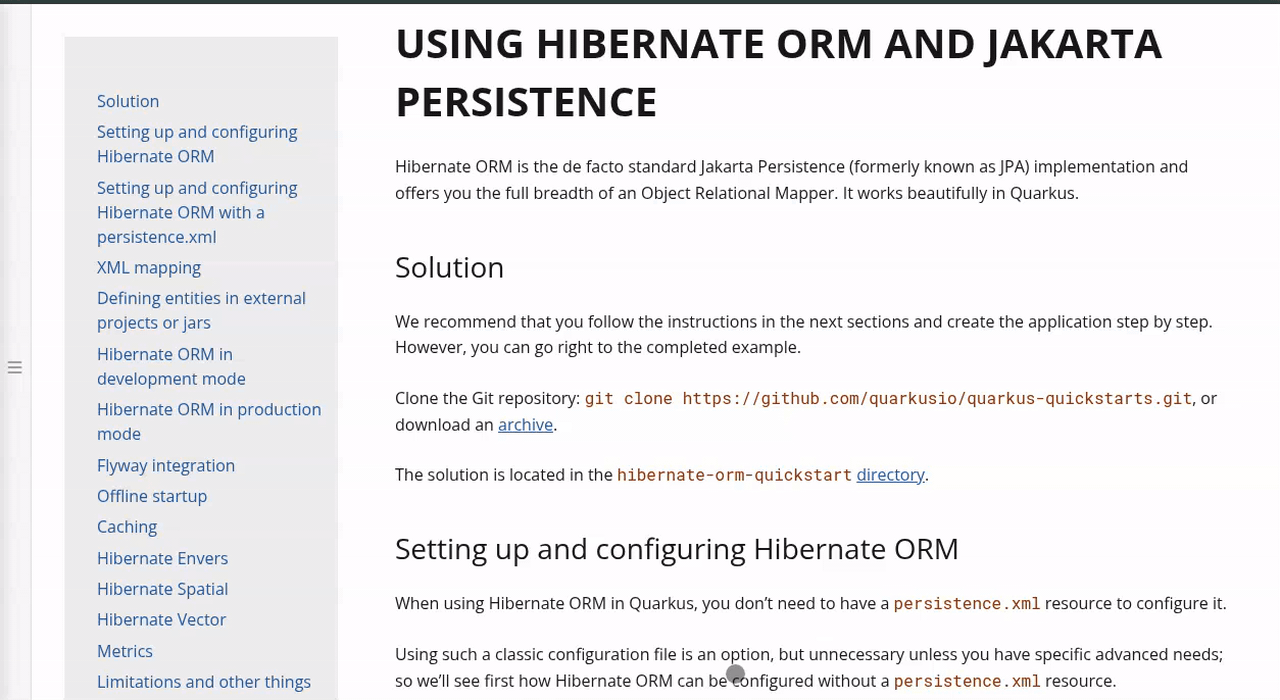Open Flyway integration section link

click(166, 465)
